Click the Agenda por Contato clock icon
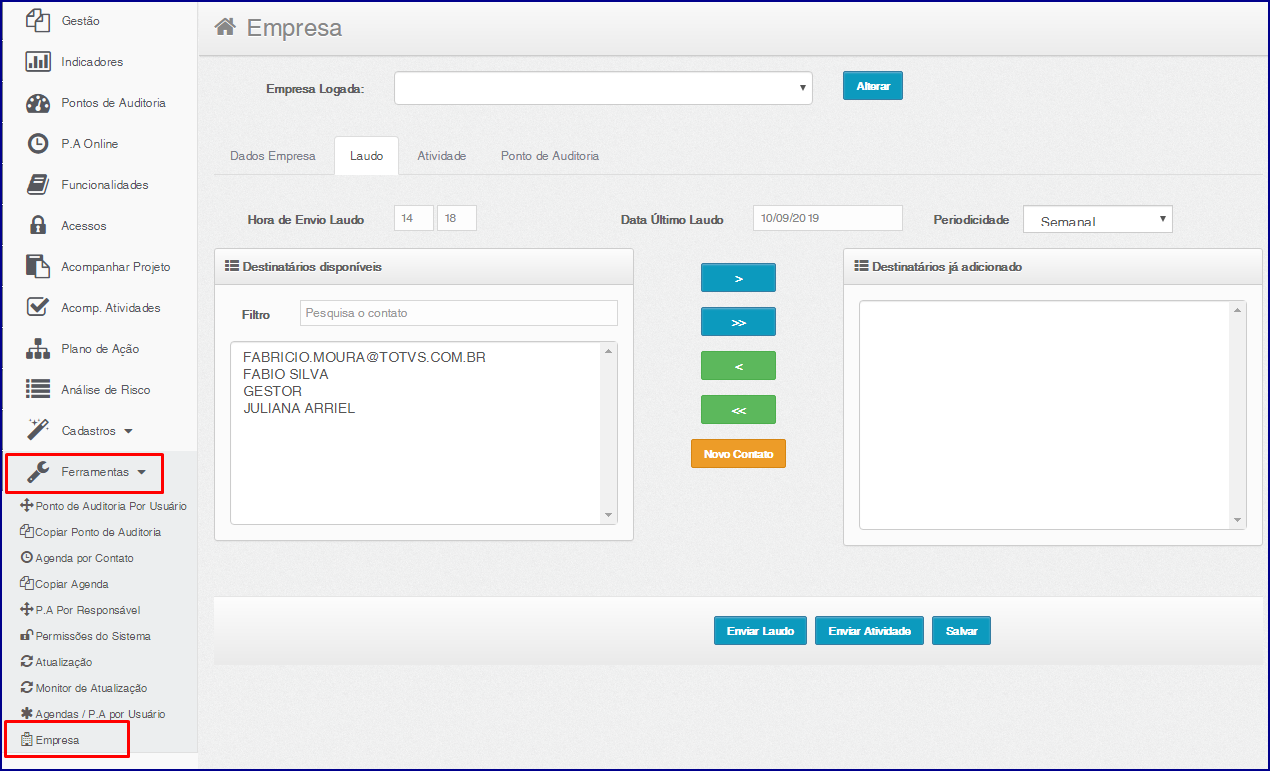1270x771 pixels. (x=27, y=558)
